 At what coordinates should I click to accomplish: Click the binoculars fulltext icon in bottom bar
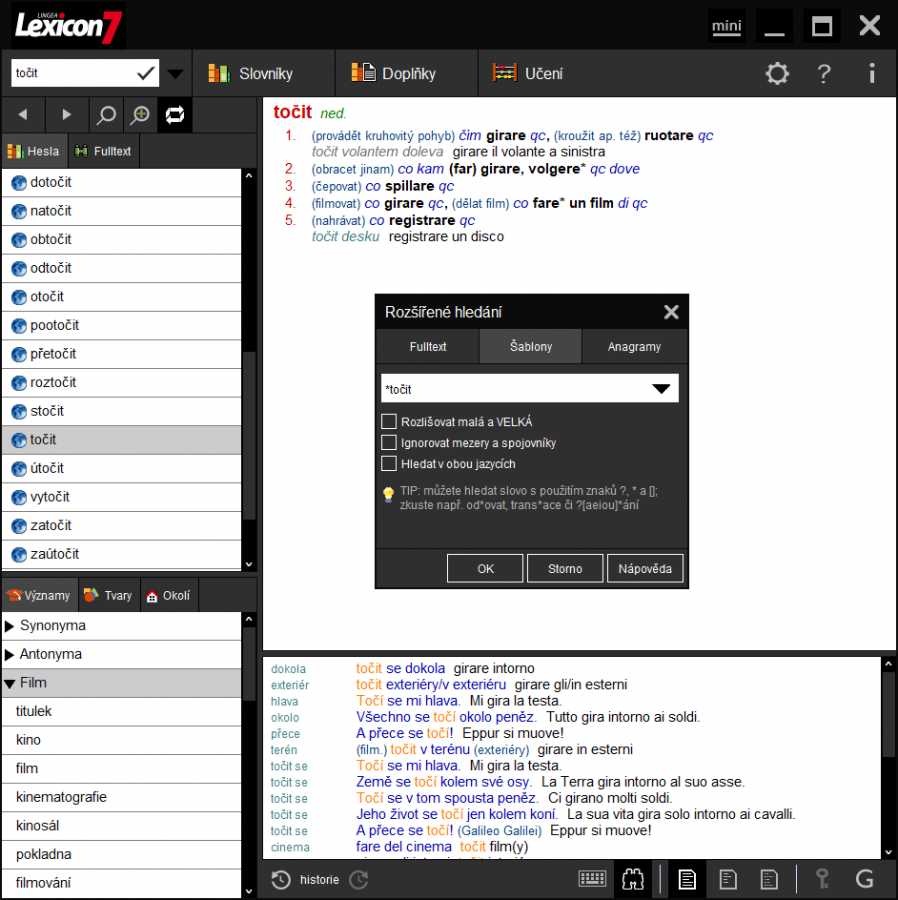click(x=634, y=879)
